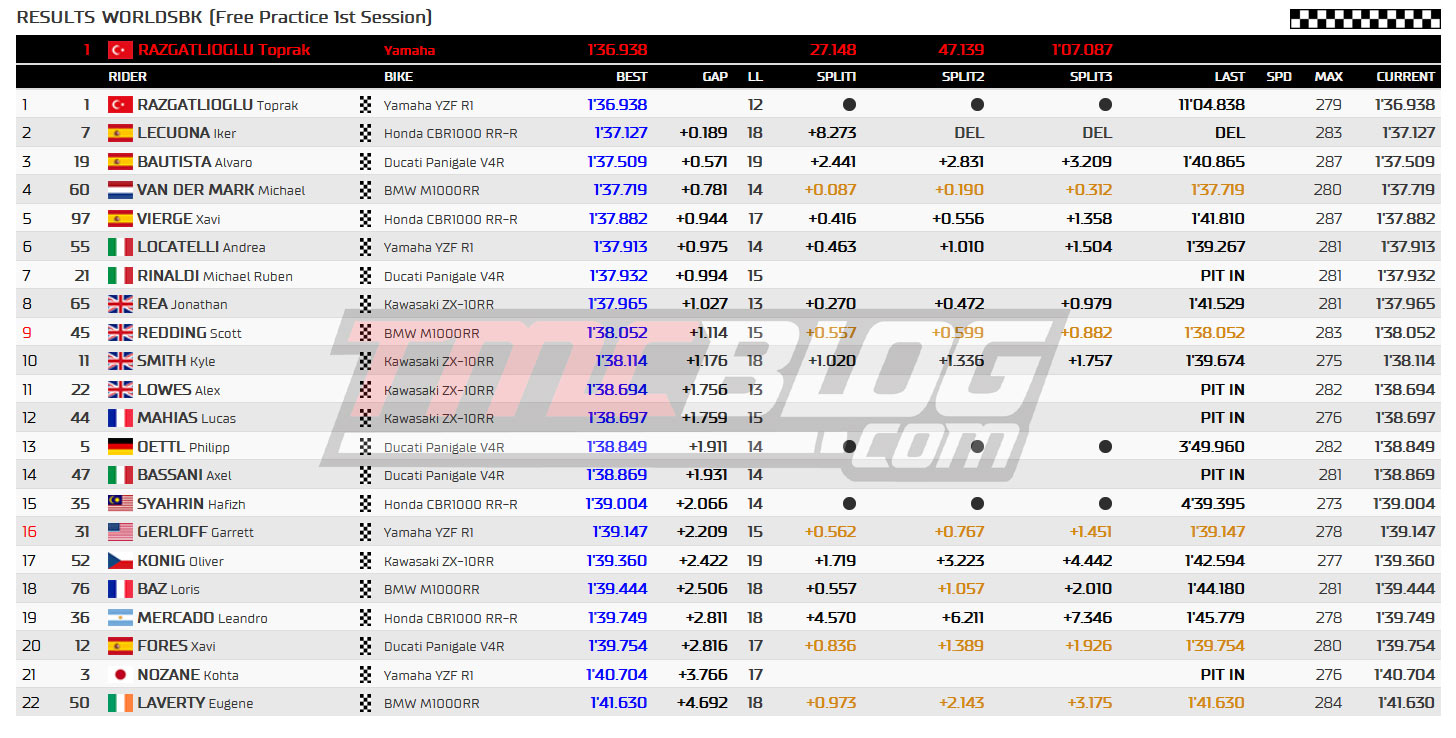Click the Irish flag beside Laverty Eugene
This screenshot has height=738, width=1456.
click(120, 703)
